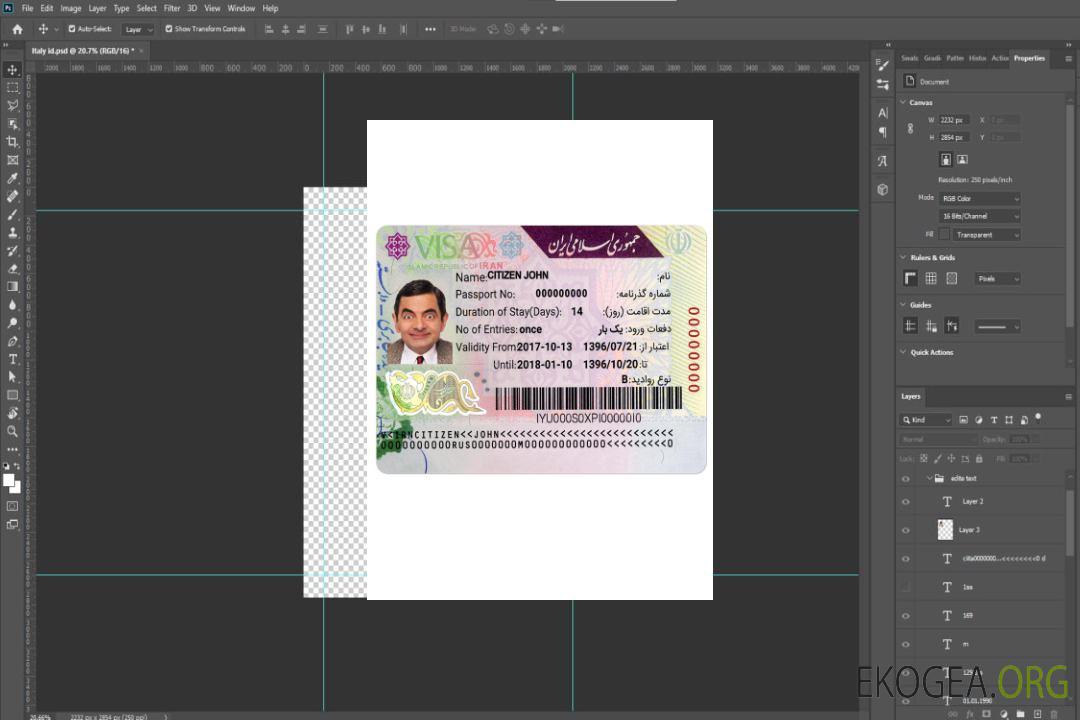The height and width of the screenshot is (720, 1080).
Task: Select the Blur tool
Action: [12, 305]
